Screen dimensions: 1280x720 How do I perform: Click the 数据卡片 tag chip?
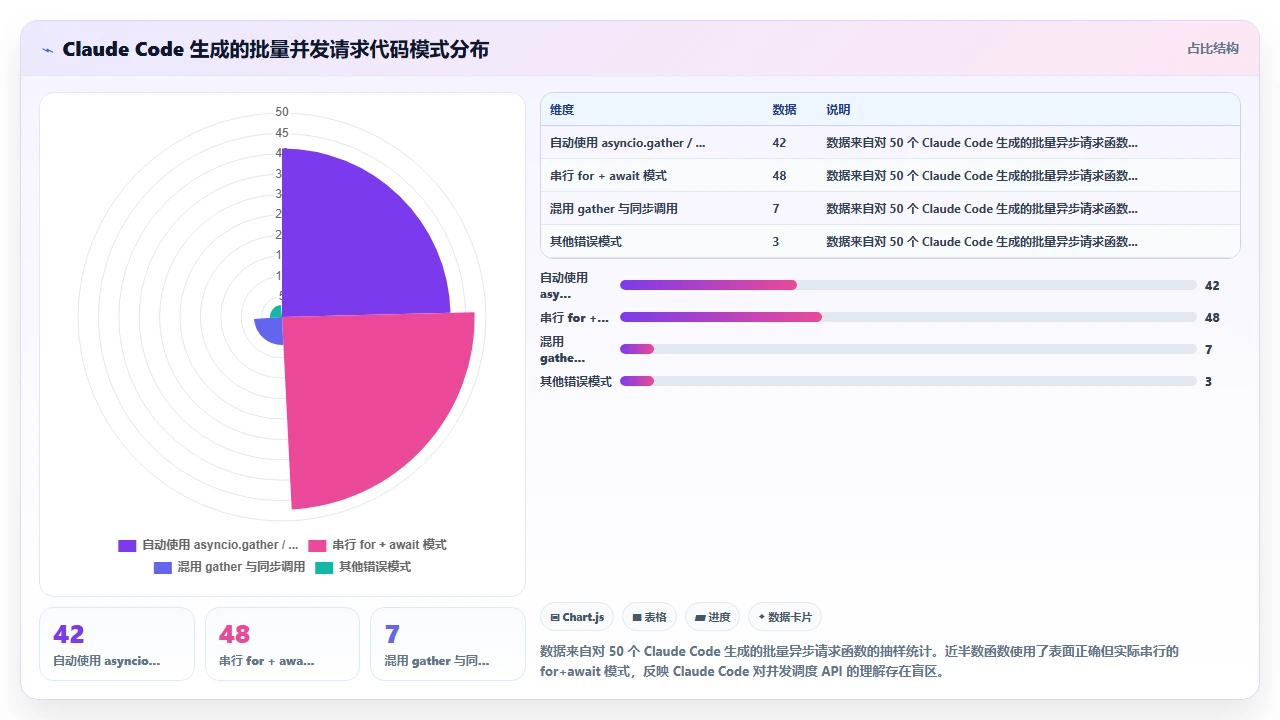point(785,617)
